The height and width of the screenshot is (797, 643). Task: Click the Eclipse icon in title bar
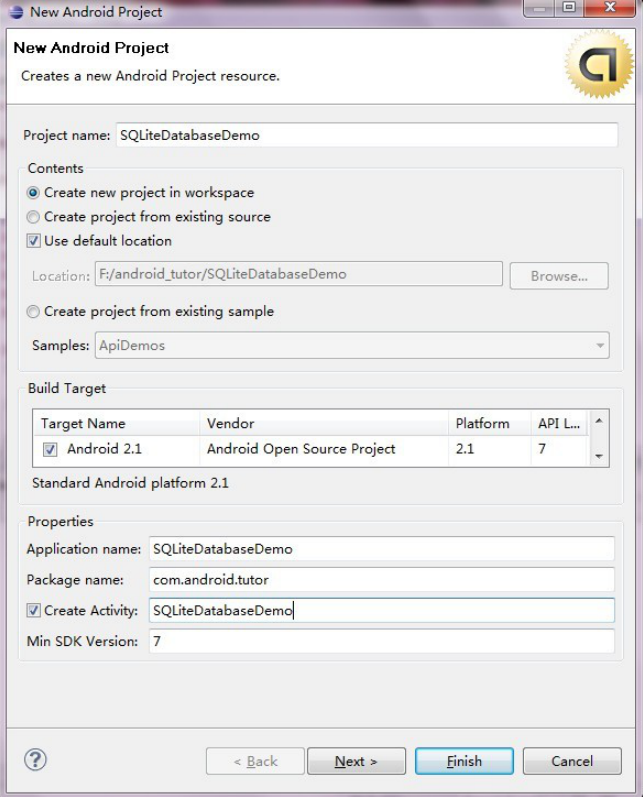coord(15,12)
